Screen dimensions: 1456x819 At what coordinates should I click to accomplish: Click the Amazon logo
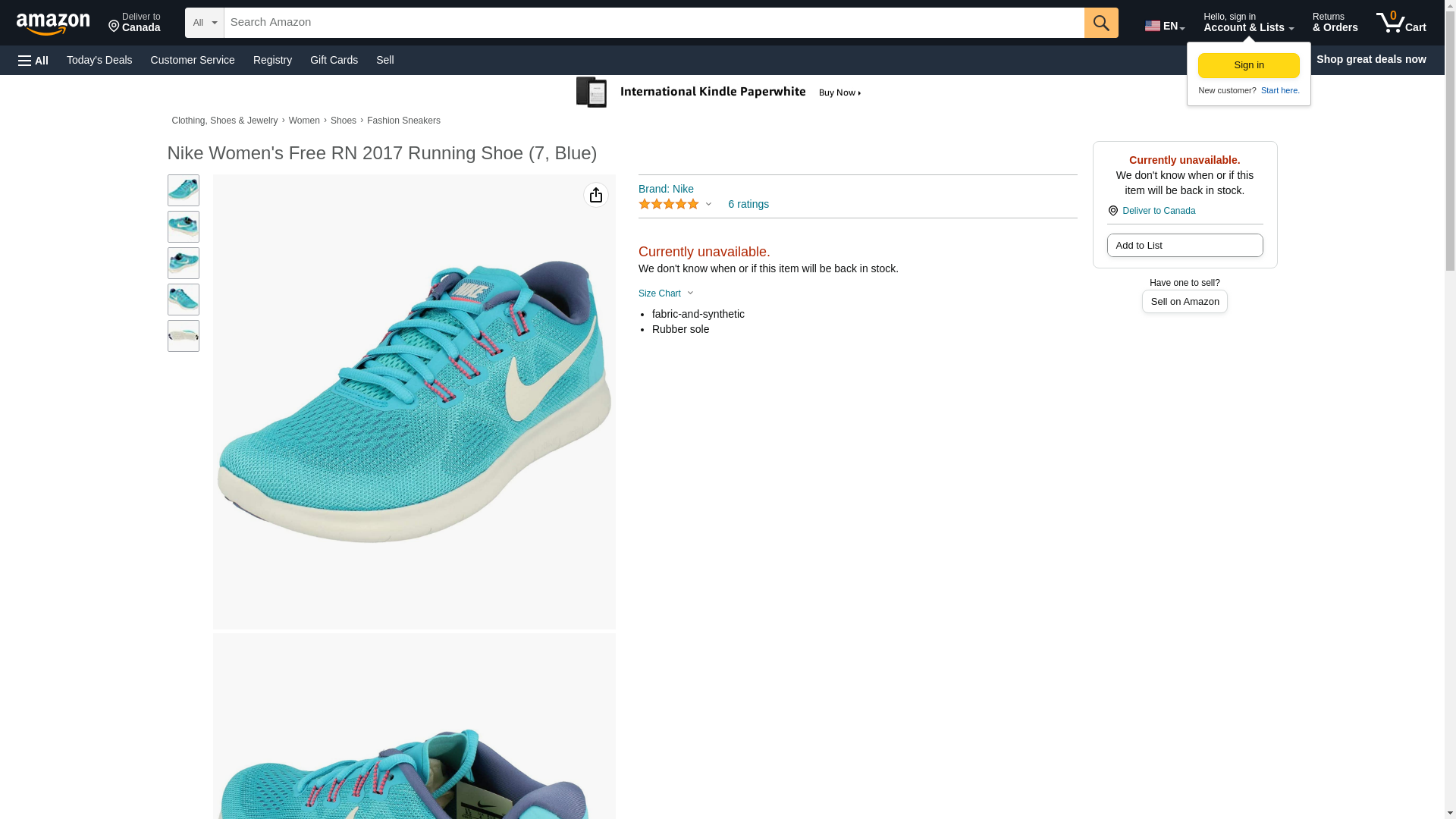click(53, 24)
